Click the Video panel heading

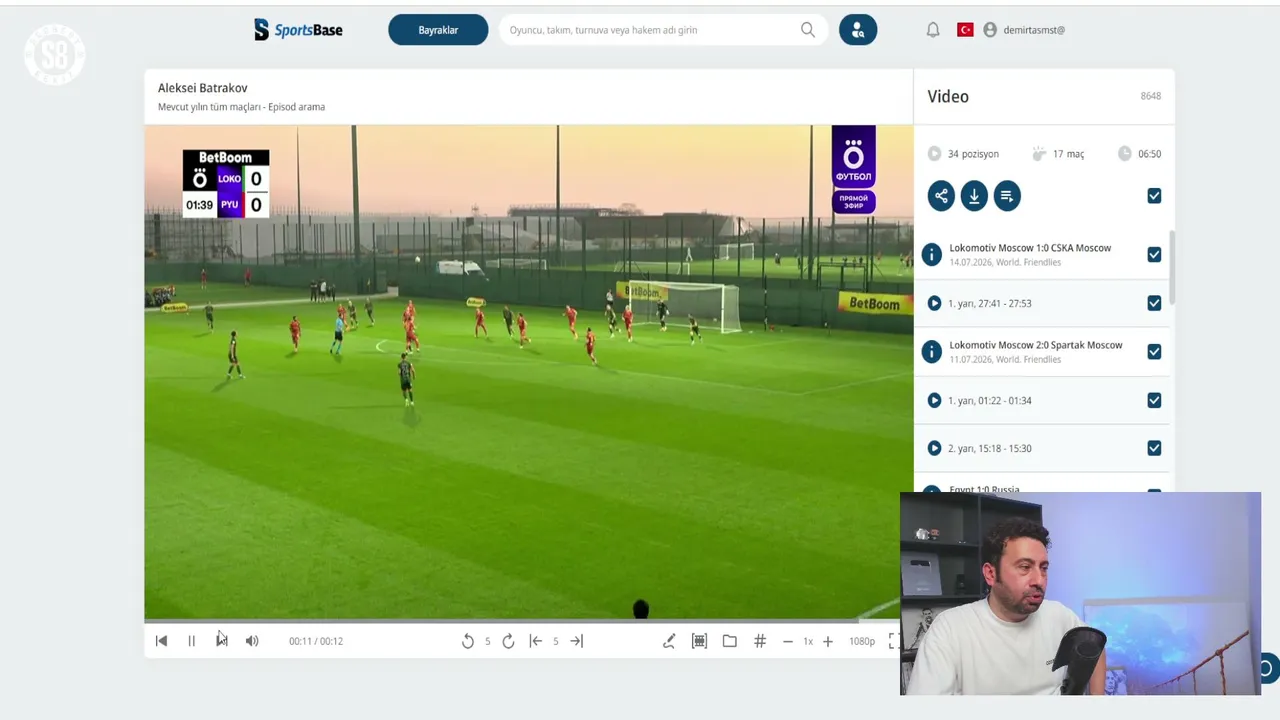[x=948, y=96]
